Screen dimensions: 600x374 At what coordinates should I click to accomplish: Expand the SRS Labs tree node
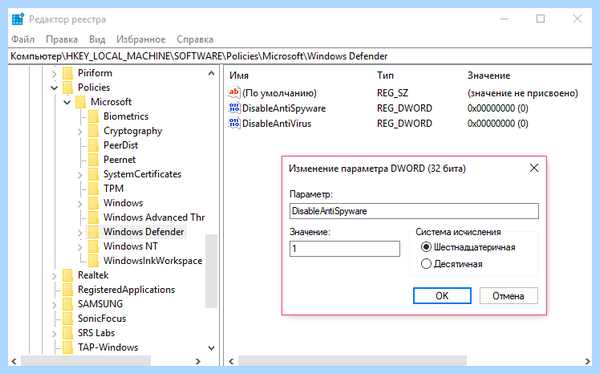[54, 333]
